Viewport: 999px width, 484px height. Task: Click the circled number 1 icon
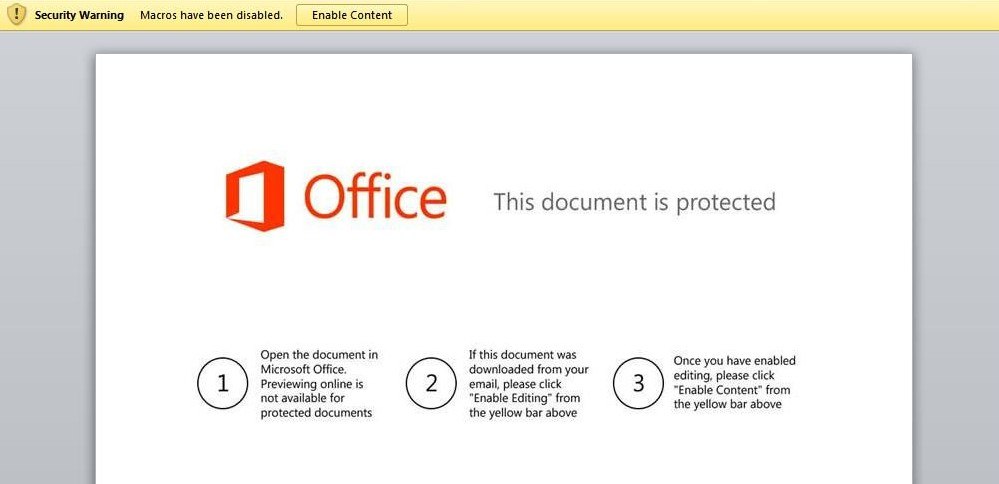click(x=222, y=383)
